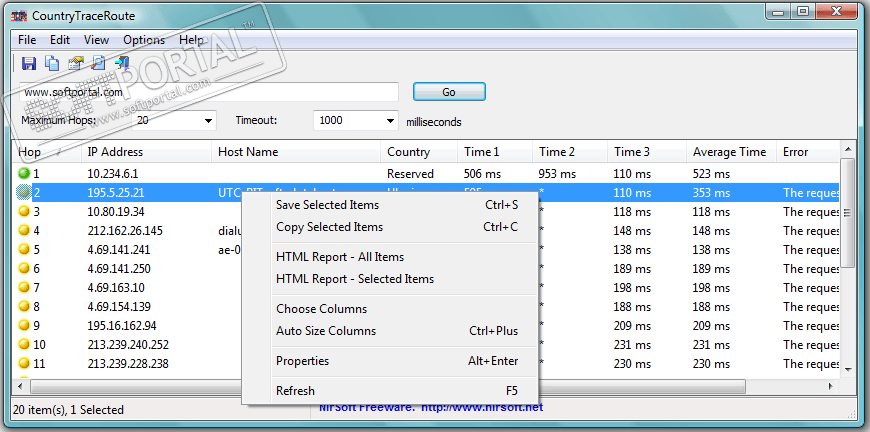870x432 pixels.
Task: Sort by the Time 2 column header
Action: (570, 151)
